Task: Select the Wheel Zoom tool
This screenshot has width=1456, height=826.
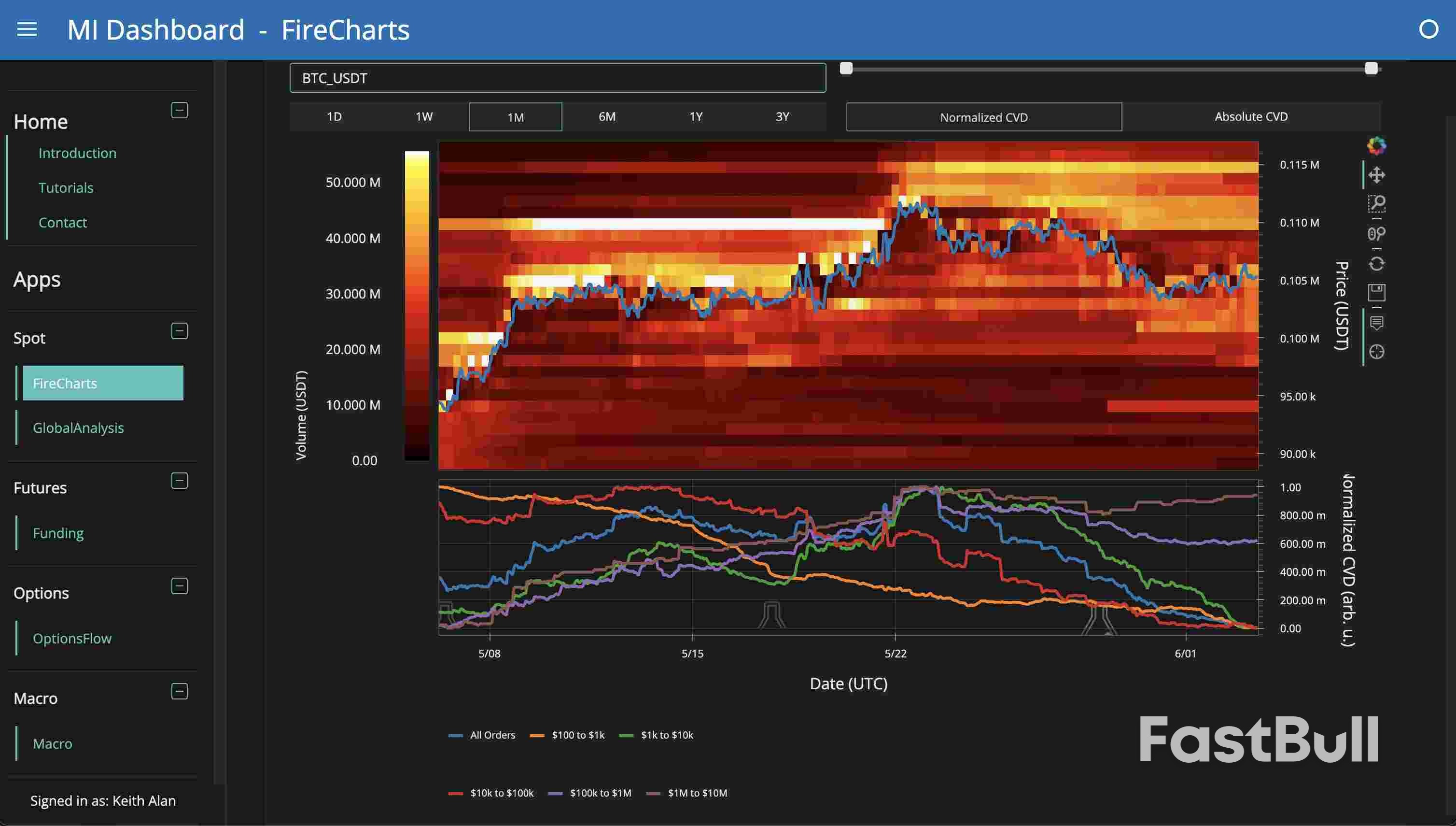Action: [1377, 234]
